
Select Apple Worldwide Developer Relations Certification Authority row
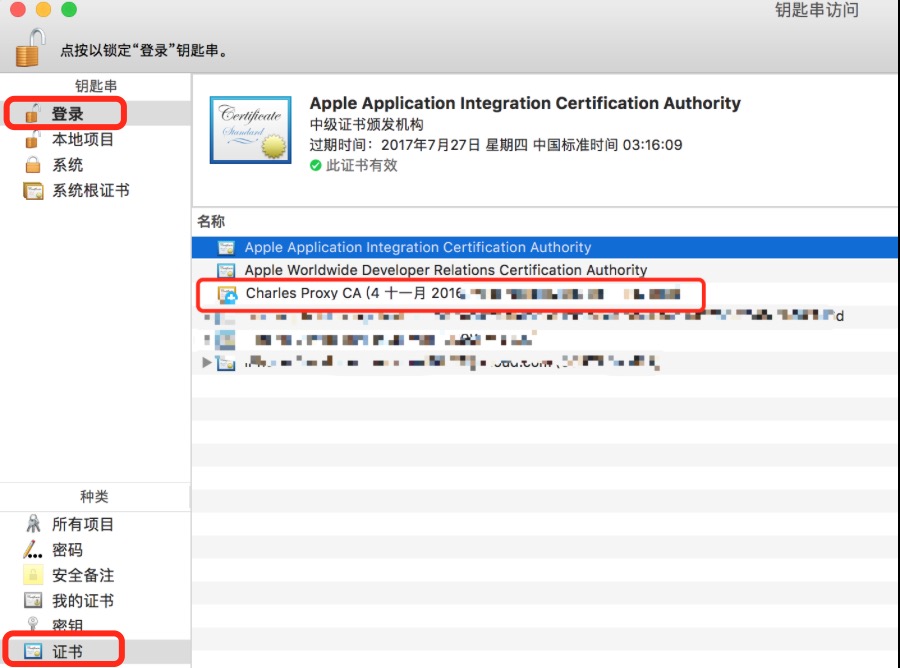(545, 270)
